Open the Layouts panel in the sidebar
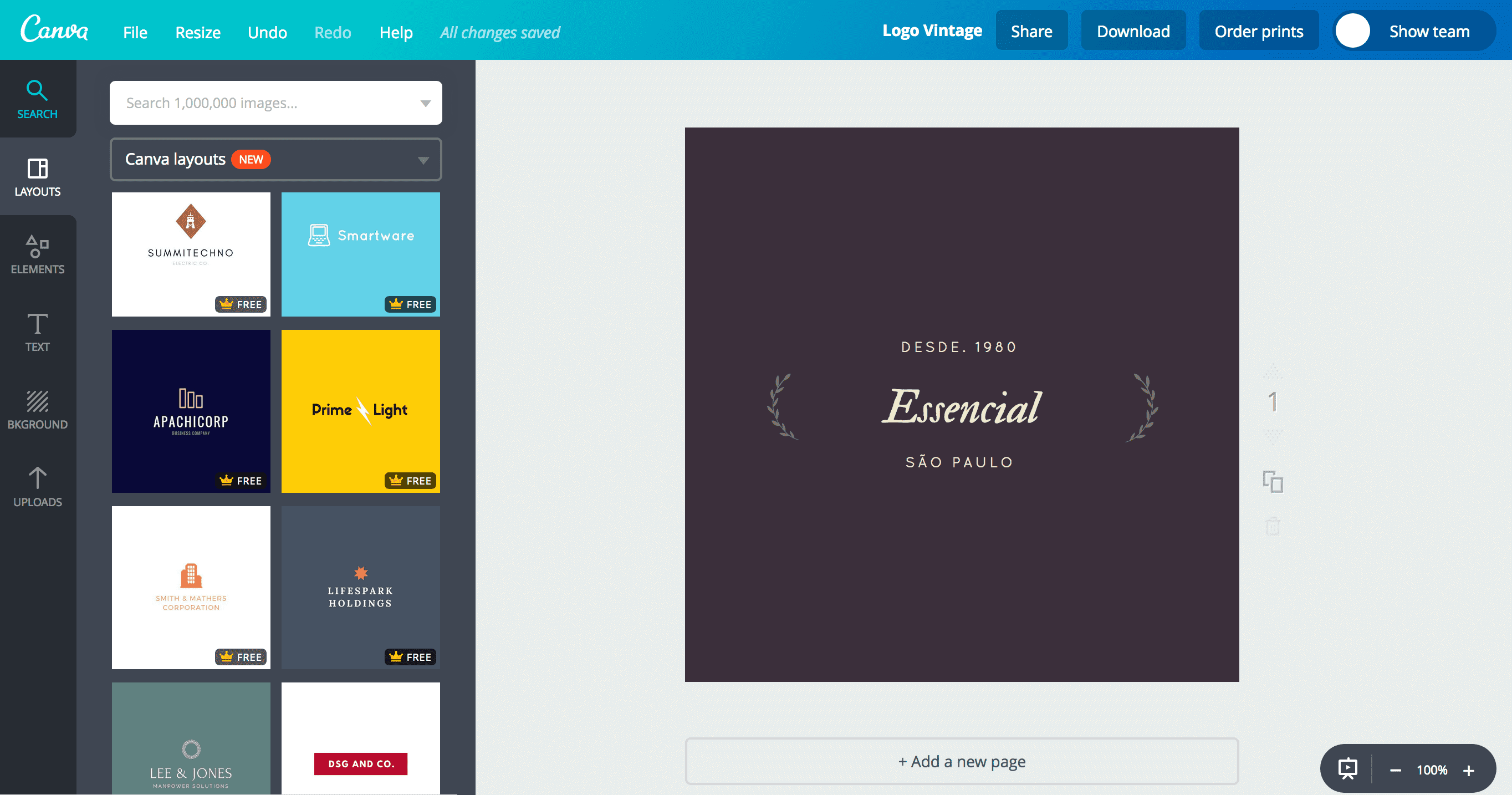The height and width of the screenshot is (795, 1512). click(x=38, y=177)
